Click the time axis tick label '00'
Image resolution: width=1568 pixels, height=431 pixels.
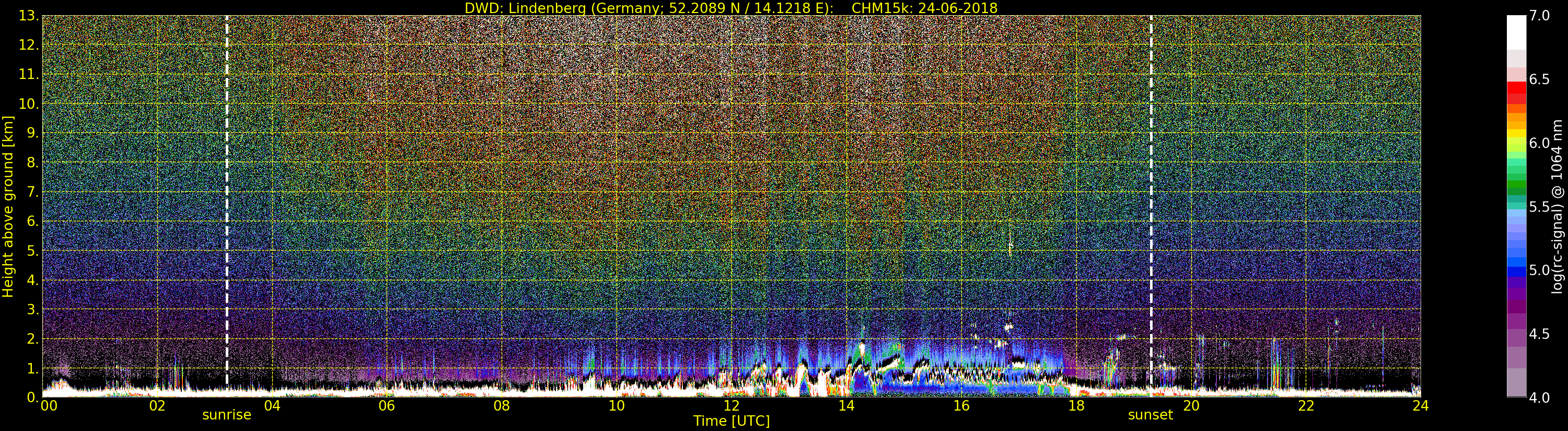click(48, 405)
